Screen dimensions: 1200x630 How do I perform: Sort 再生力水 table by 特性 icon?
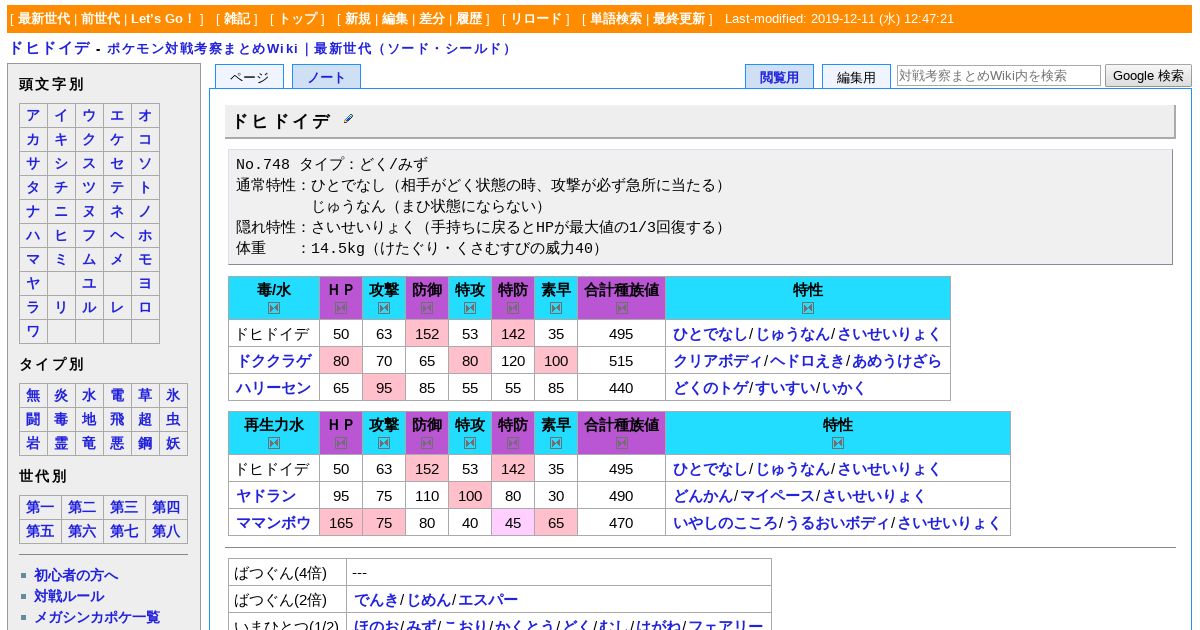[838, 443]
